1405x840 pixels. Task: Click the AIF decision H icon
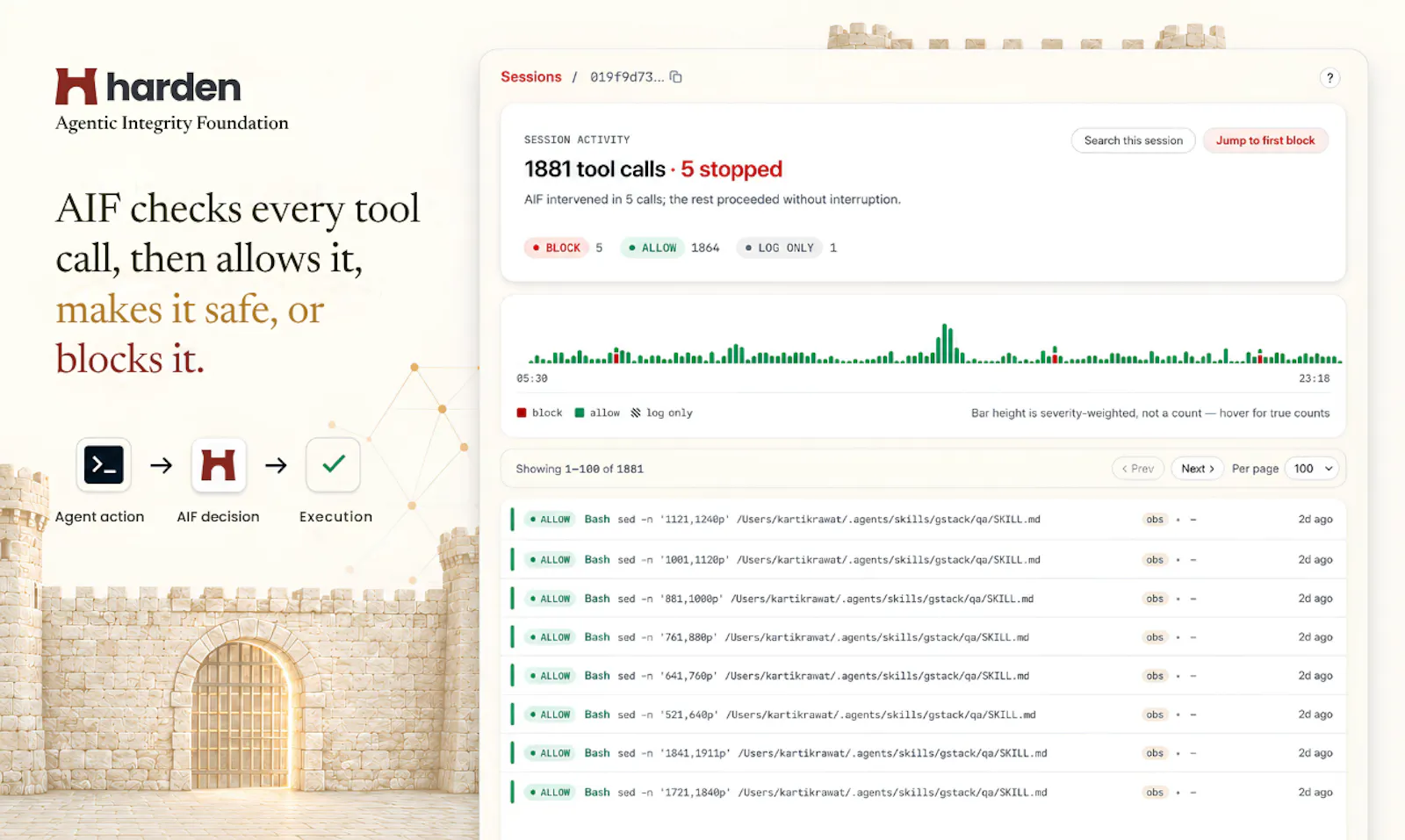coord(219,465)
